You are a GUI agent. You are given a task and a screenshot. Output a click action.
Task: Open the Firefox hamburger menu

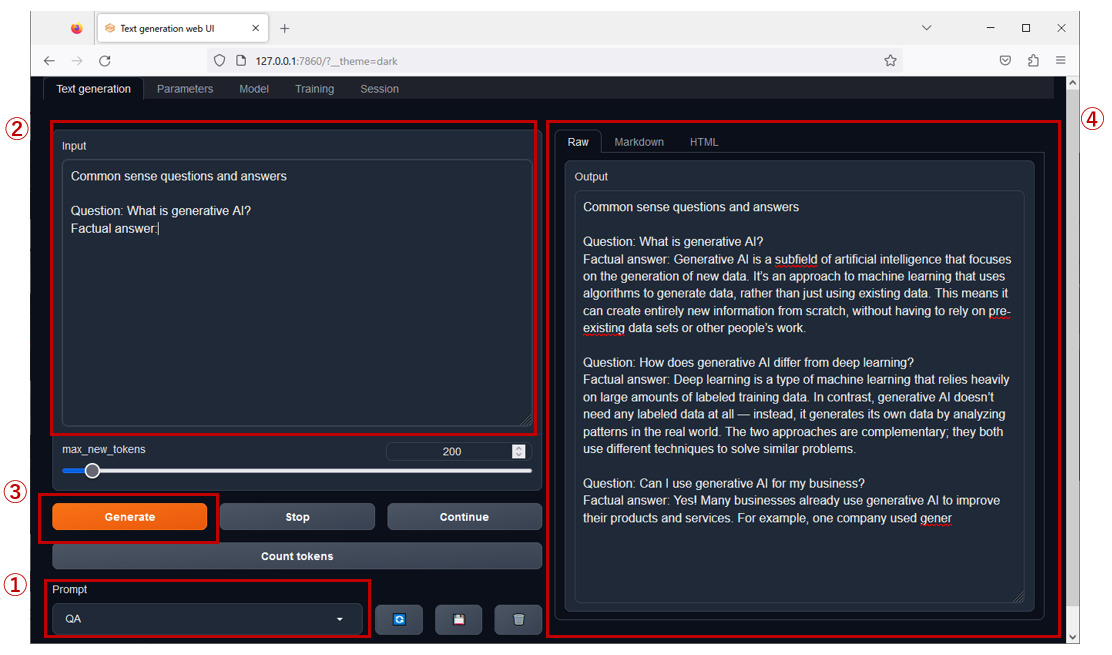[x=1060, y=60]
